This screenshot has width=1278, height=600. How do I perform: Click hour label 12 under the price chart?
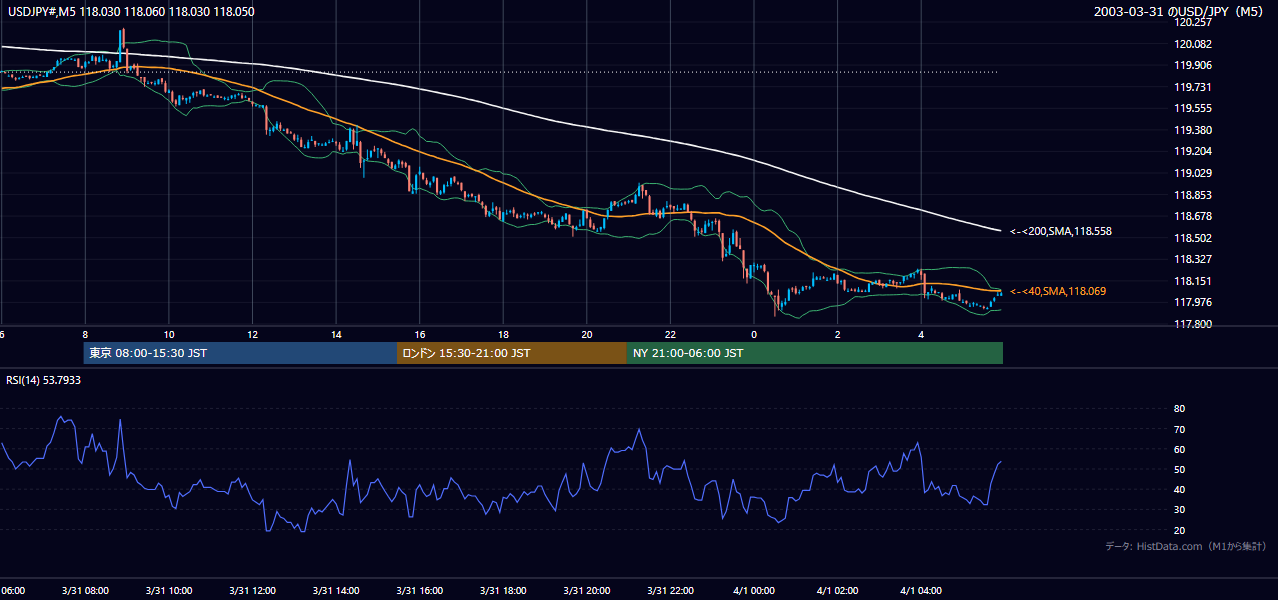(x=253, y=335)
